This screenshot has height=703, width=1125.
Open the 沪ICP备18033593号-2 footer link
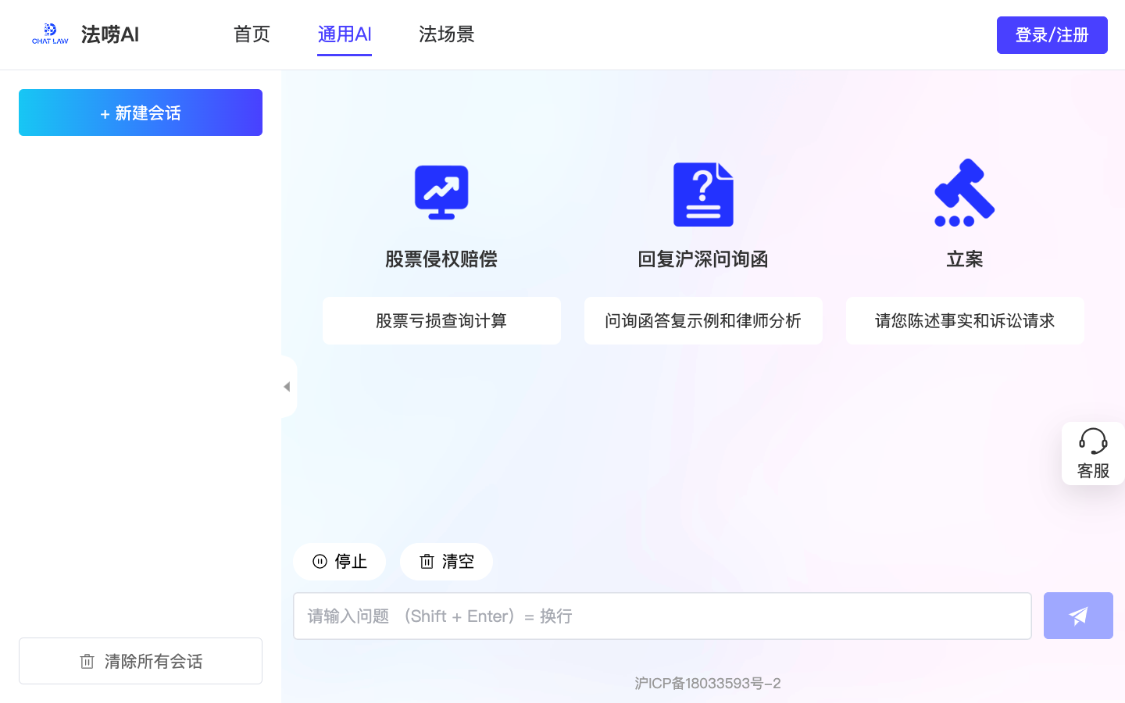pyautogui.click(x=707, y=684)
